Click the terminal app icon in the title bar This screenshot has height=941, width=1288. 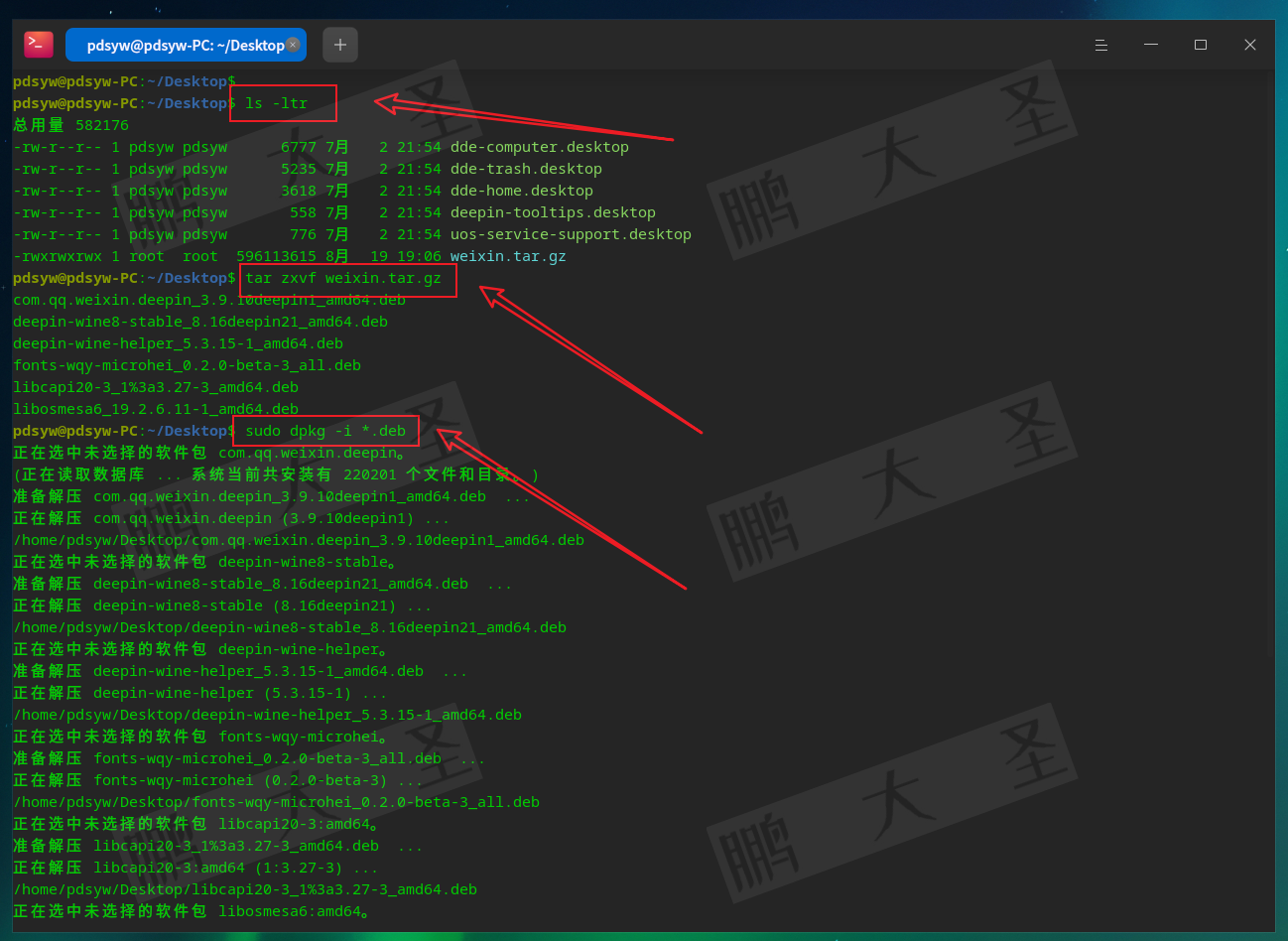(x=39, y=45)
